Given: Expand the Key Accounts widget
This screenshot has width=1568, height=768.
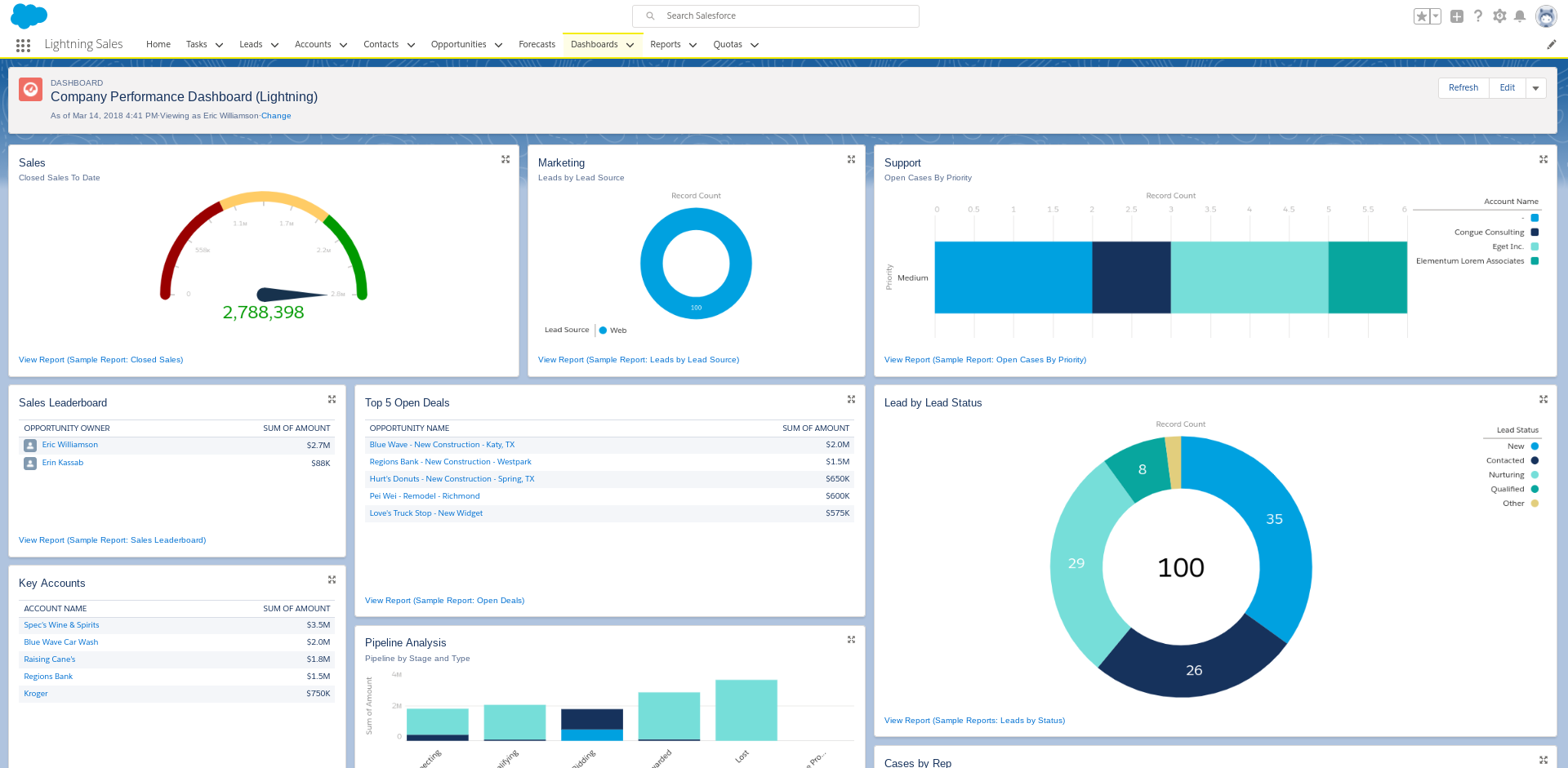Looking at the screenshot, I should click(332, 580).
